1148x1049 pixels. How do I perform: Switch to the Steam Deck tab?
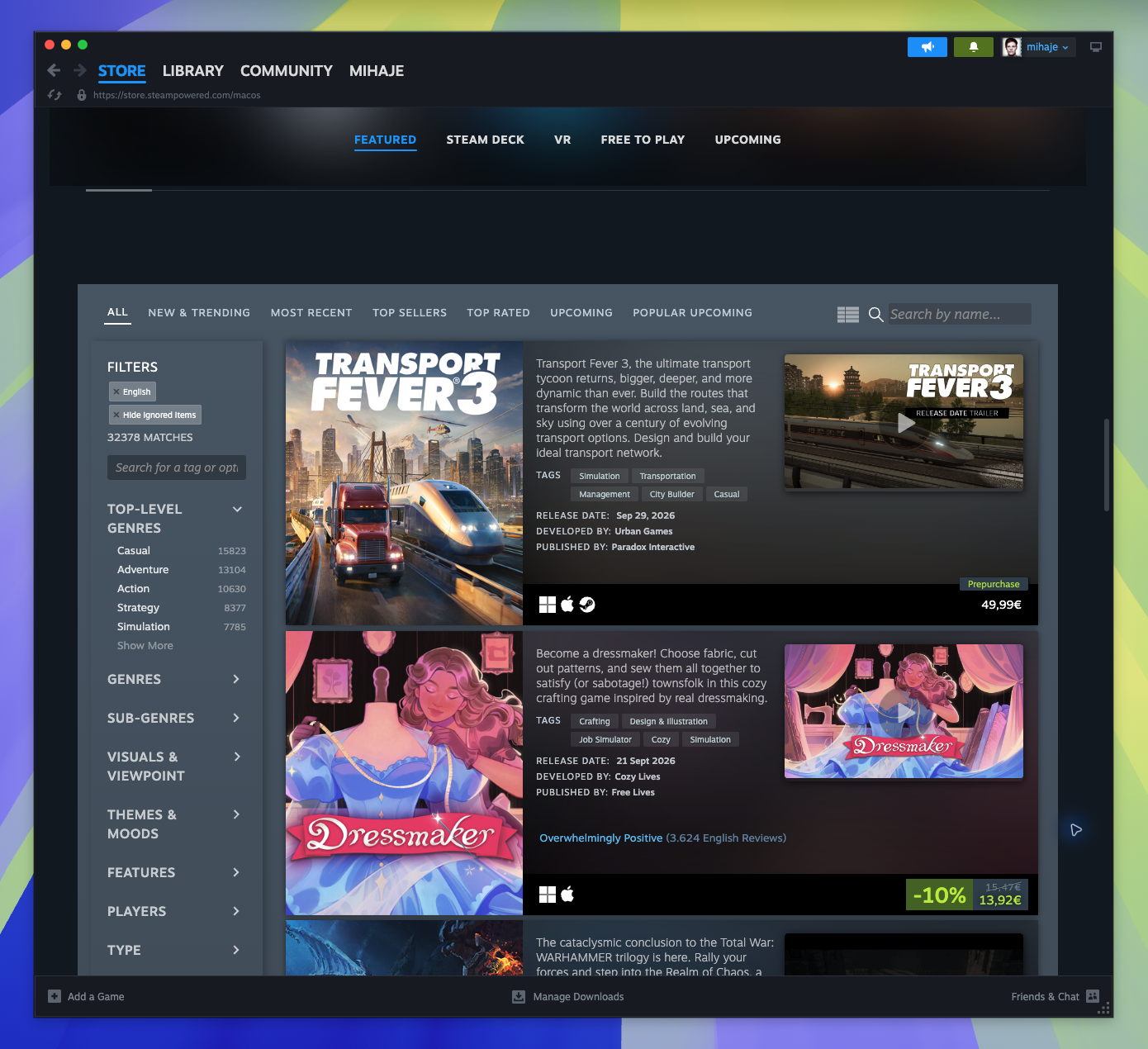coord(486,140)
